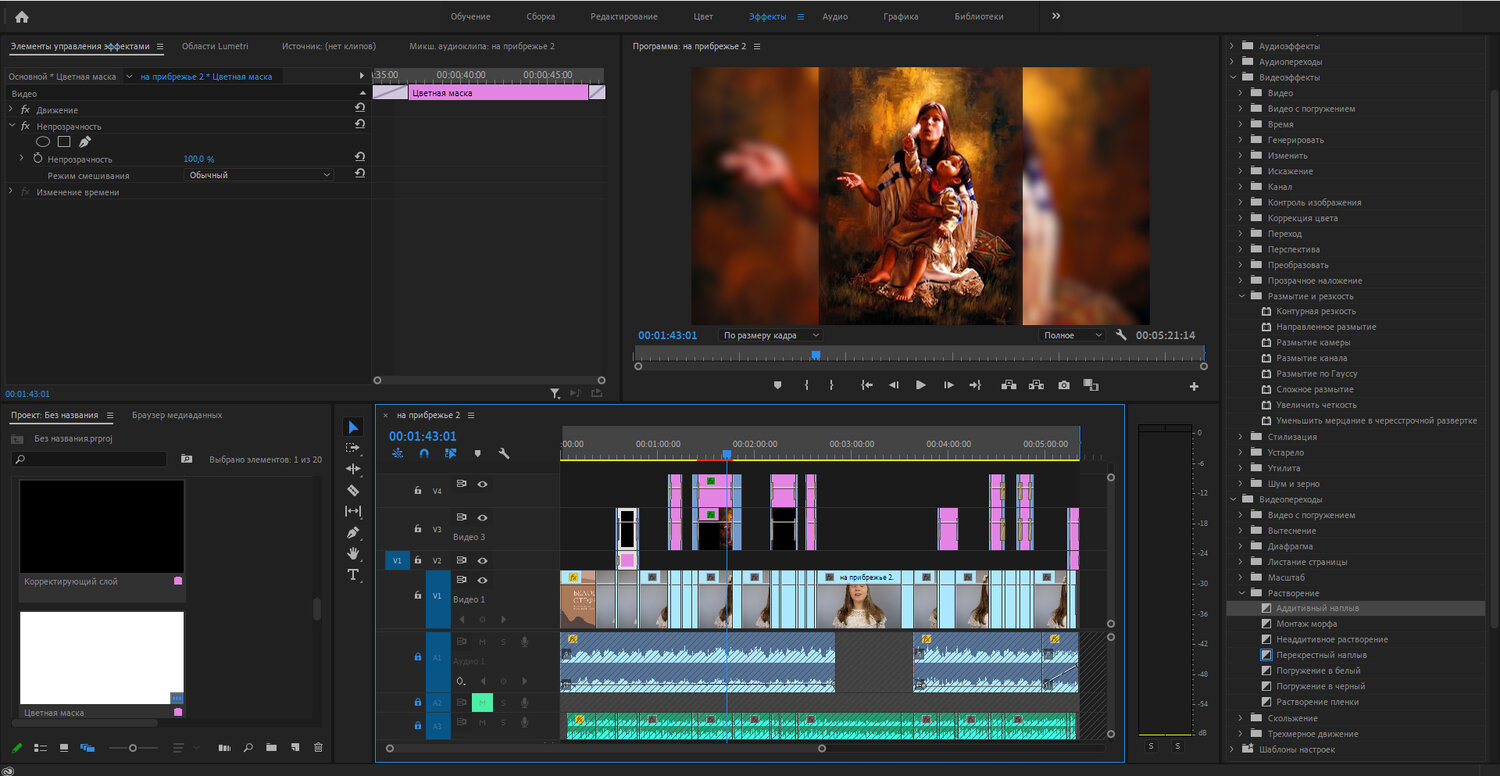
Task: Reset the Движение effect parameters
Action: tap(360, 108)
